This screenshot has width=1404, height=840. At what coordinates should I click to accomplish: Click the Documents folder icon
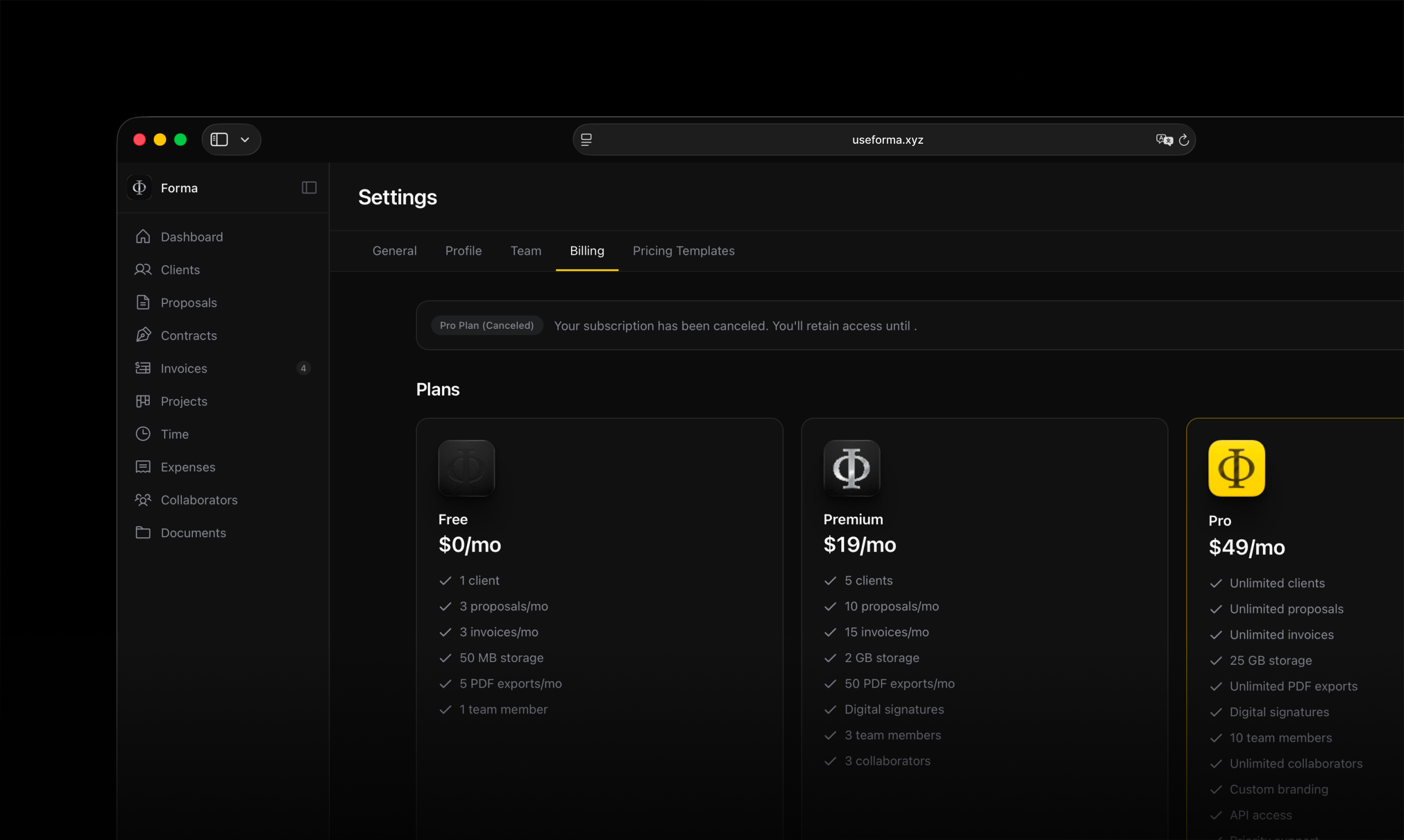click(143, 533)
